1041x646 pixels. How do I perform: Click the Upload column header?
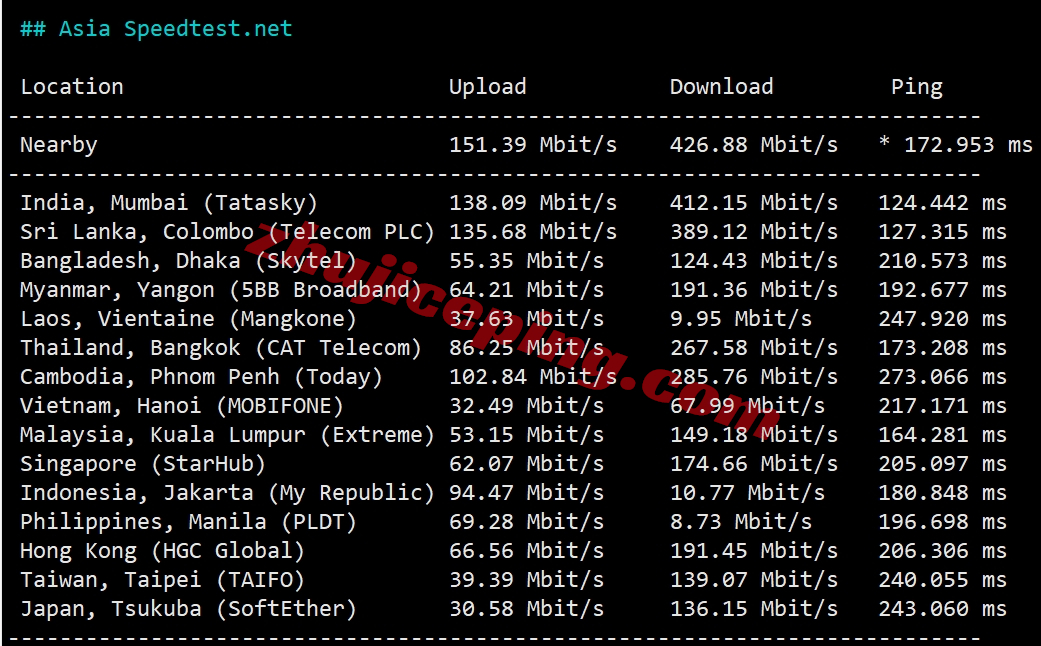pyautogui.click(x=487, y=87)
